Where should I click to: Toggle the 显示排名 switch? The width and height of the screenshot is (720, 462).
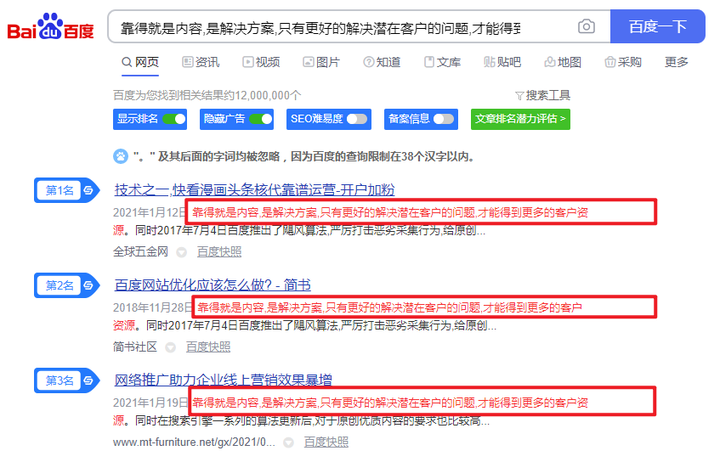(x=174, y=119)
